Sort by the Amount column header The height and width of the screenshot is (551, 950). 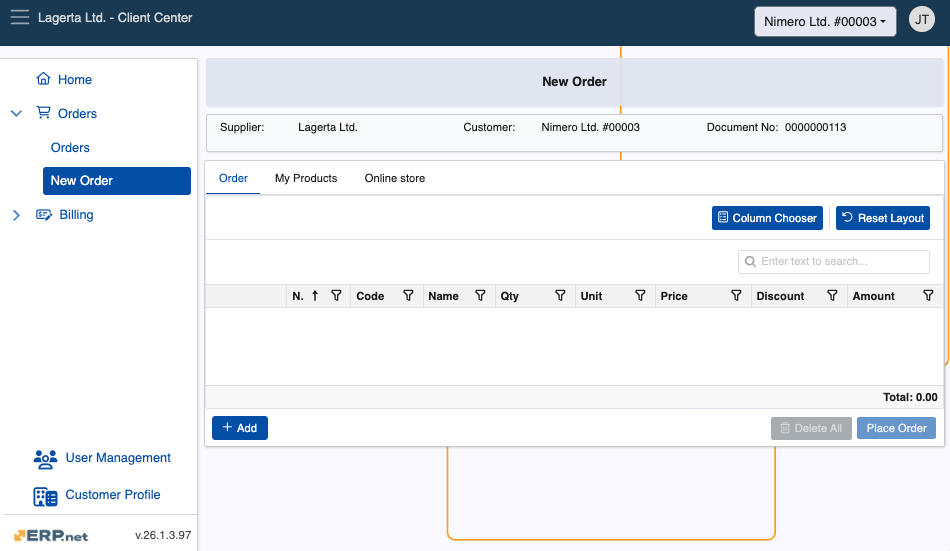pyautogui.click(x=874, y=296)
